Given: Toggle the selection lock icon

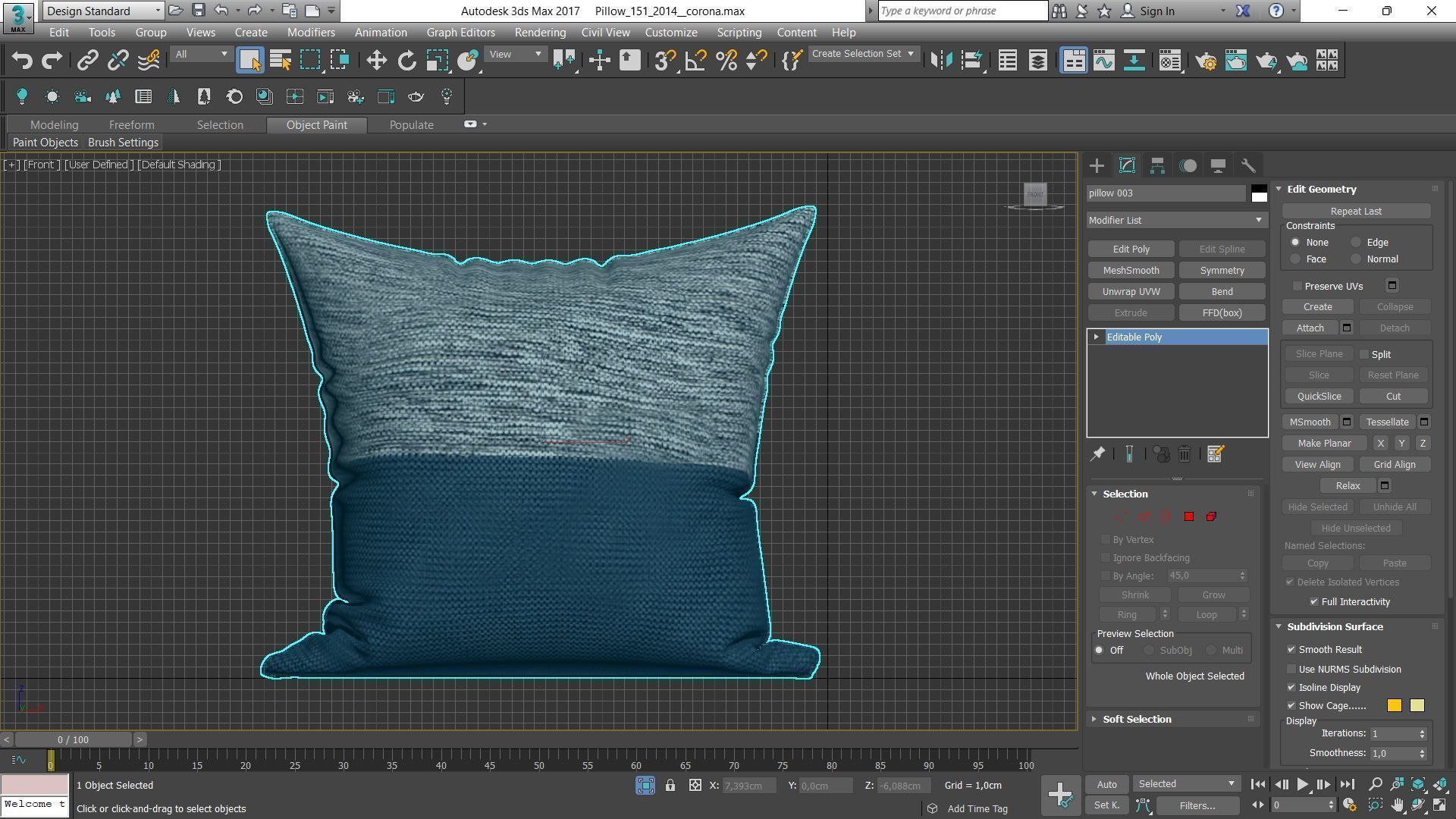Looking at the screenshot, I should tap(670, 786).
